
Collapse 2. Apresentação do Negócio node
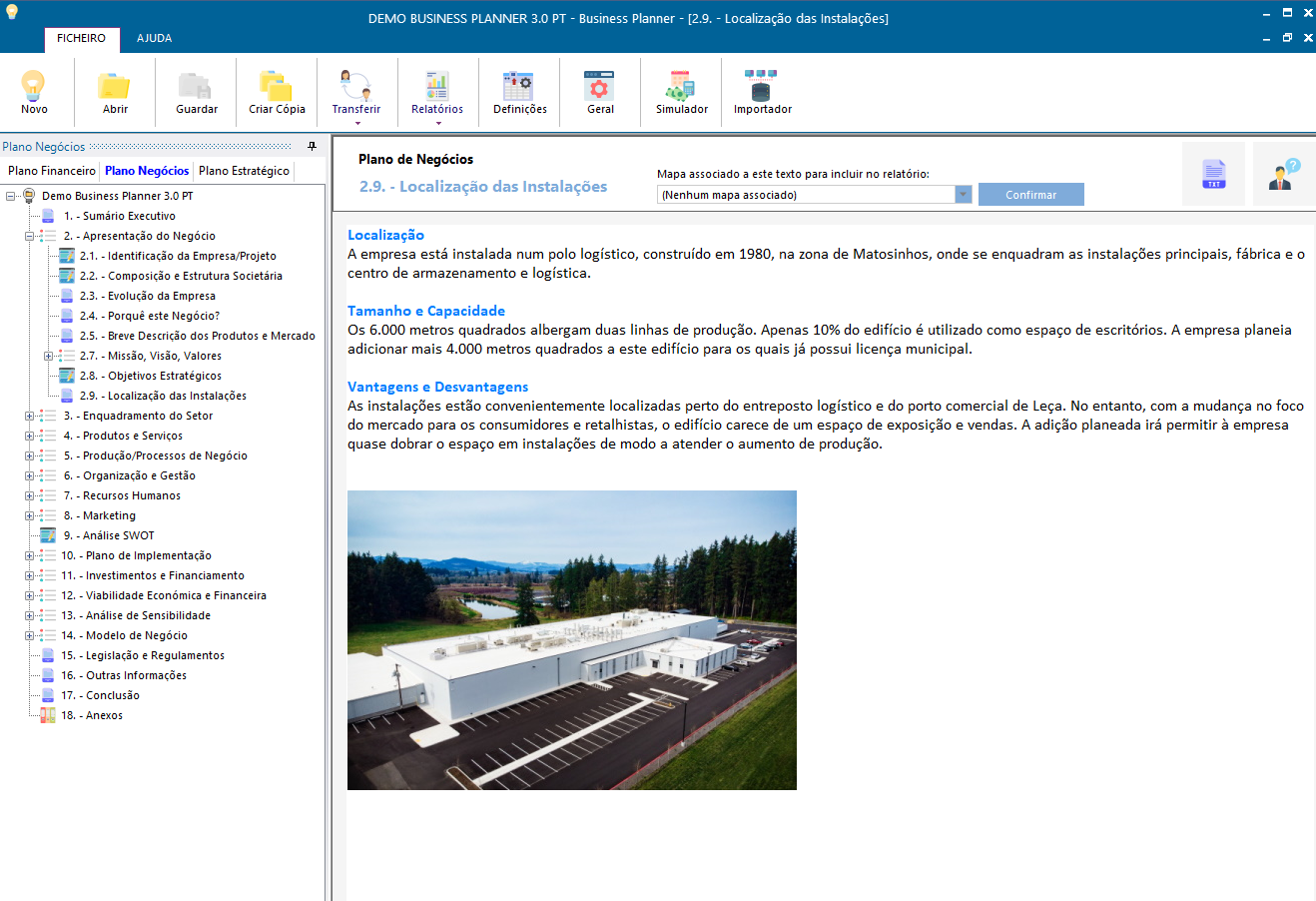(x=30, y=236)
